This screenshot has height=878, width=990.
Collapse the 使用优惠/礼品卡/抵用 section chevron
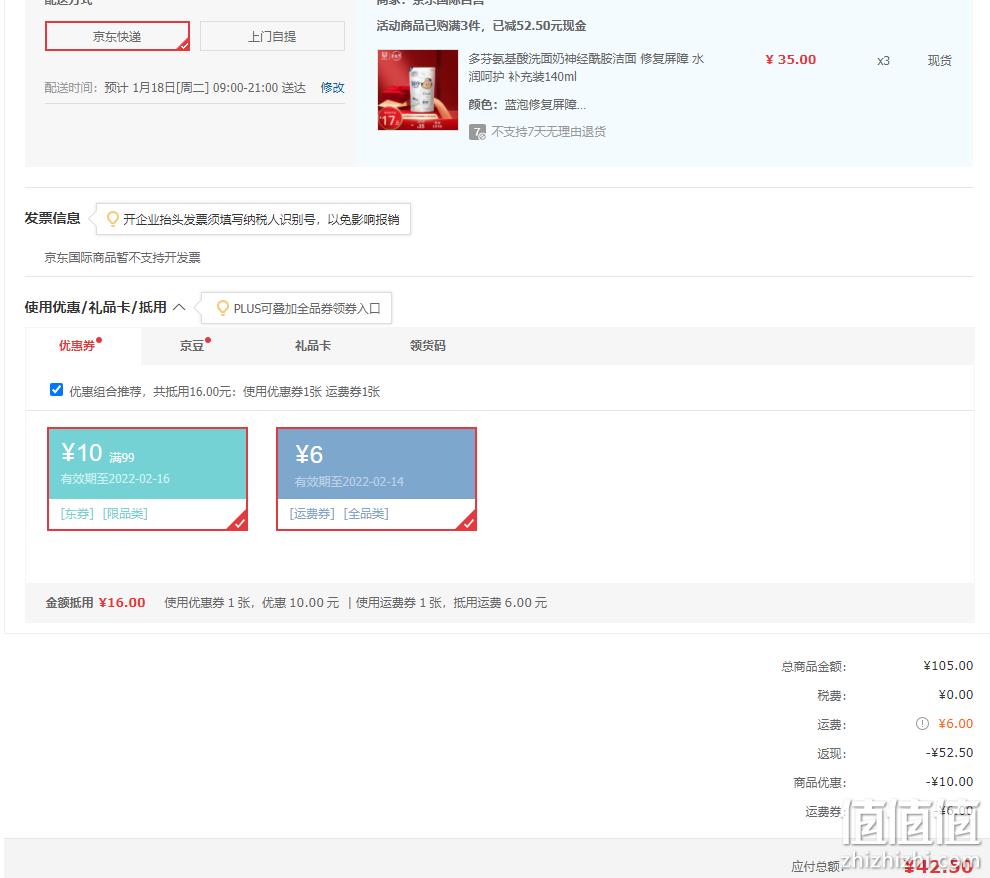[179, 307]
